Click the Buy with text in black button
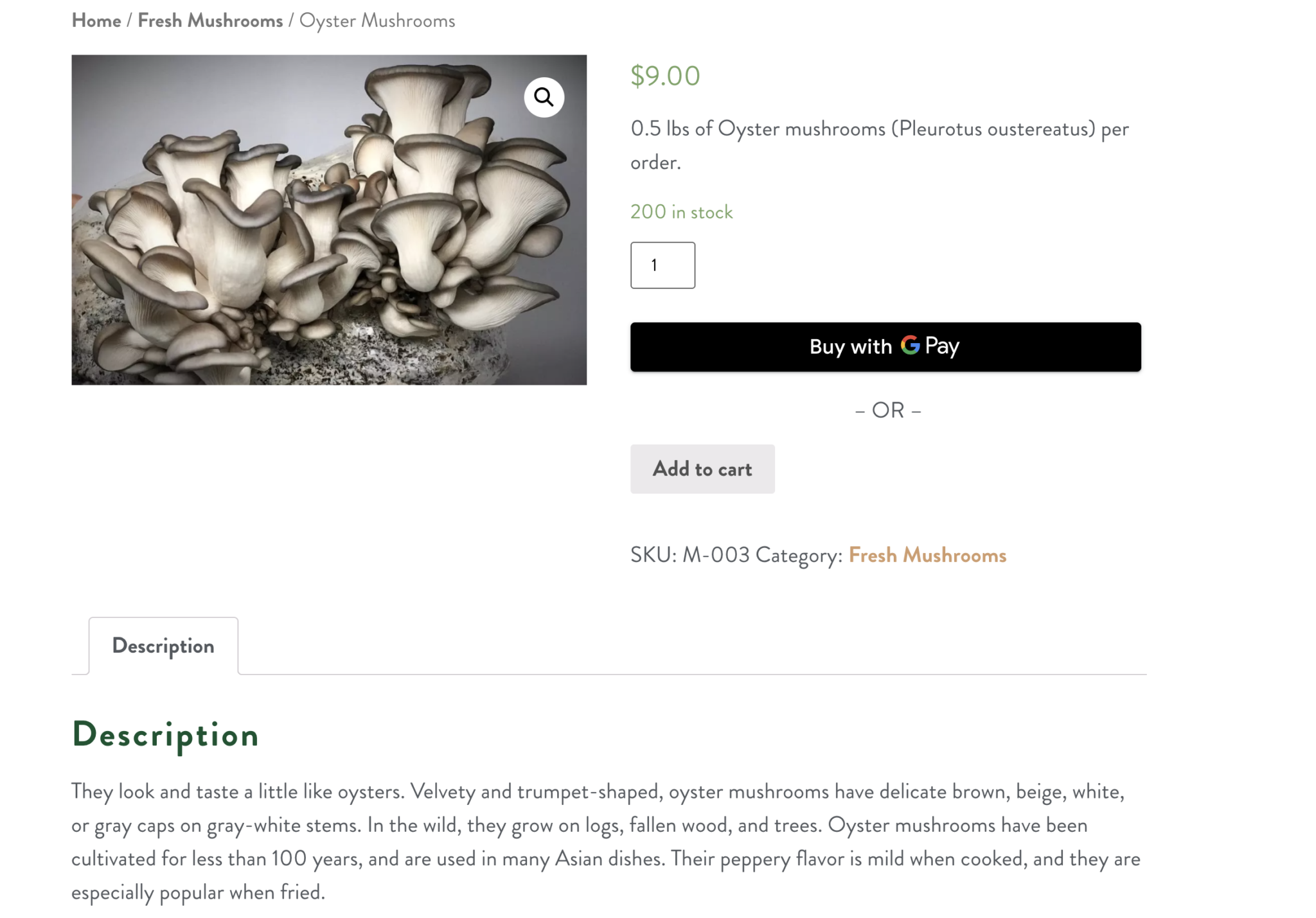 coord(851,347)
